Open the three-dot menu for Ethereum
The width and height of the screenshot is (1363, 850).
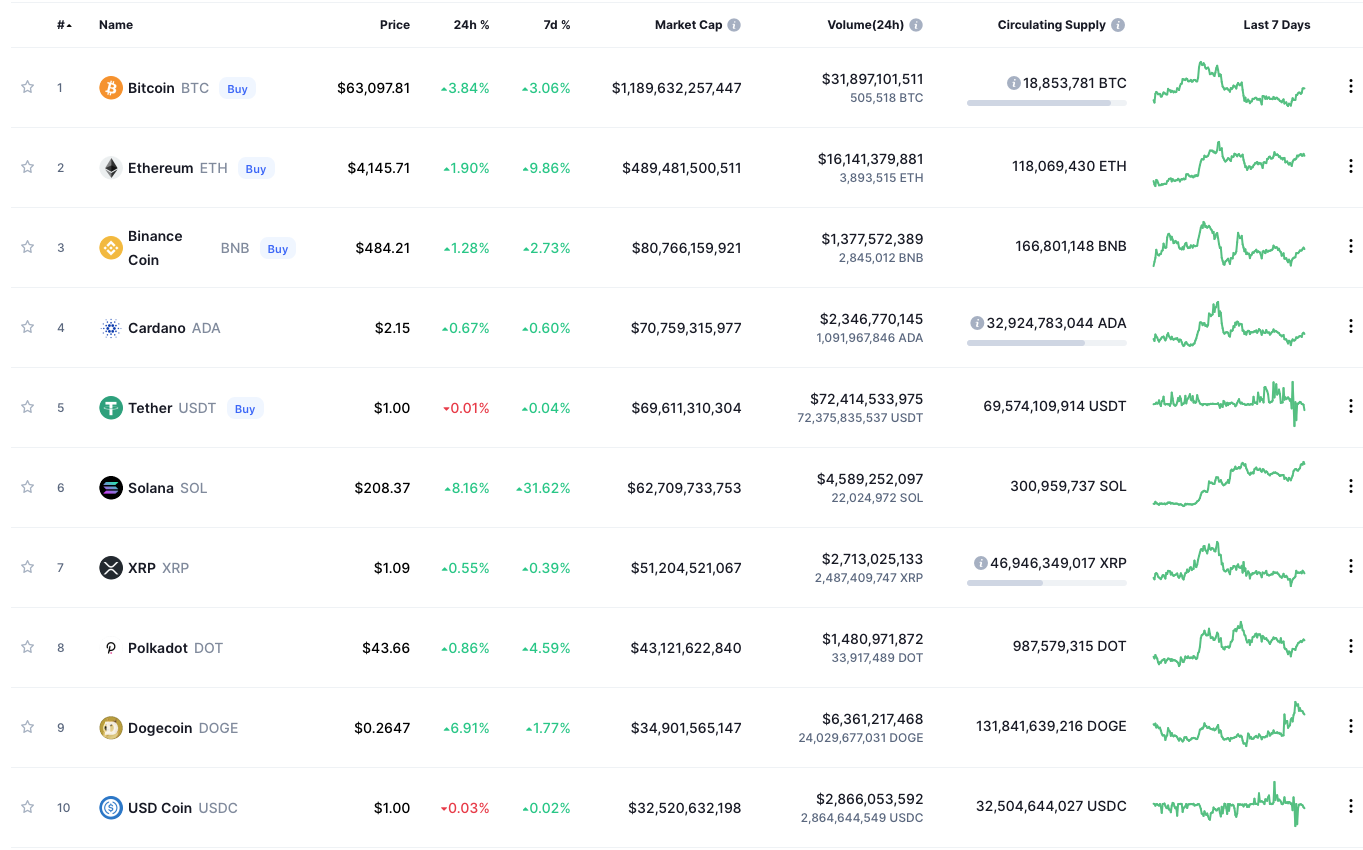click(x=1350, y=167)
